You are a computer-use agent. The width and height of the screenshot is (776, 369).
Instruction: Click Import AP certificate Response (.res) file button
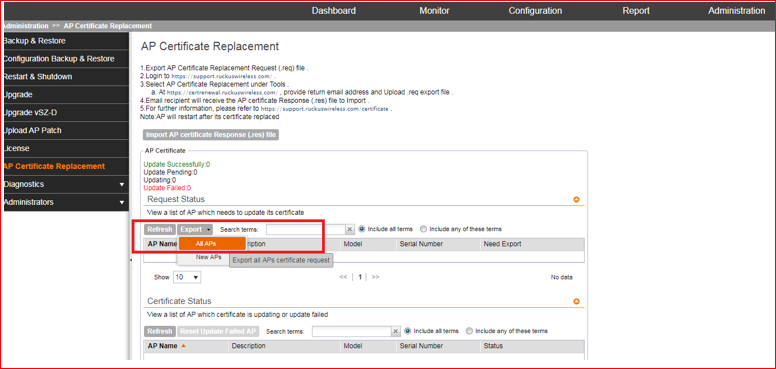click(x=211, y=135)
